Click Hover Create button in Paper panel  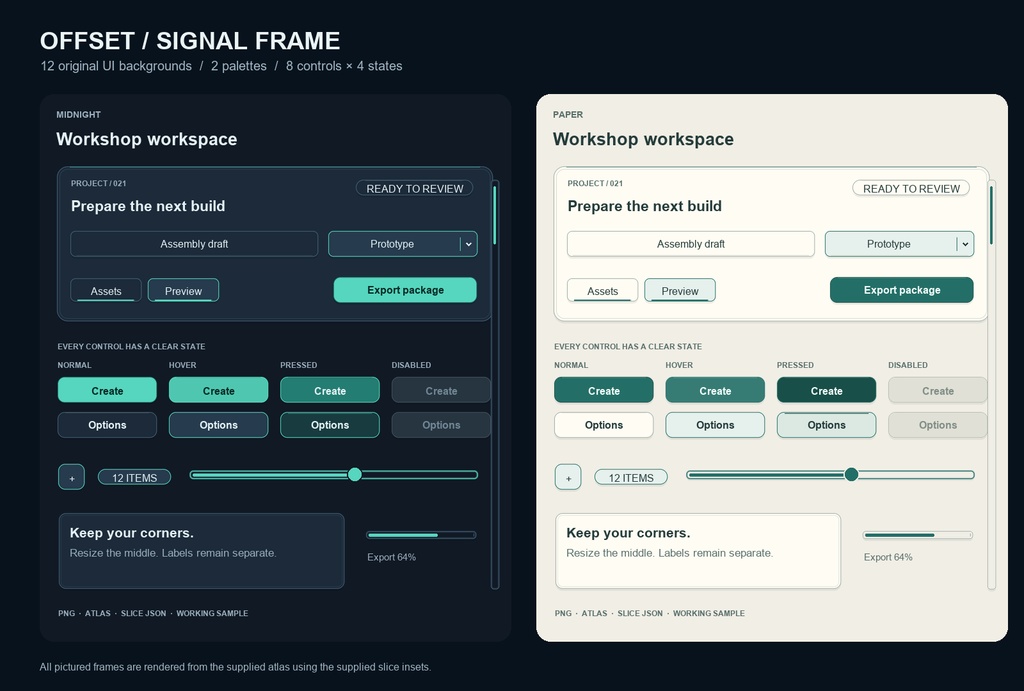(715, 390)
